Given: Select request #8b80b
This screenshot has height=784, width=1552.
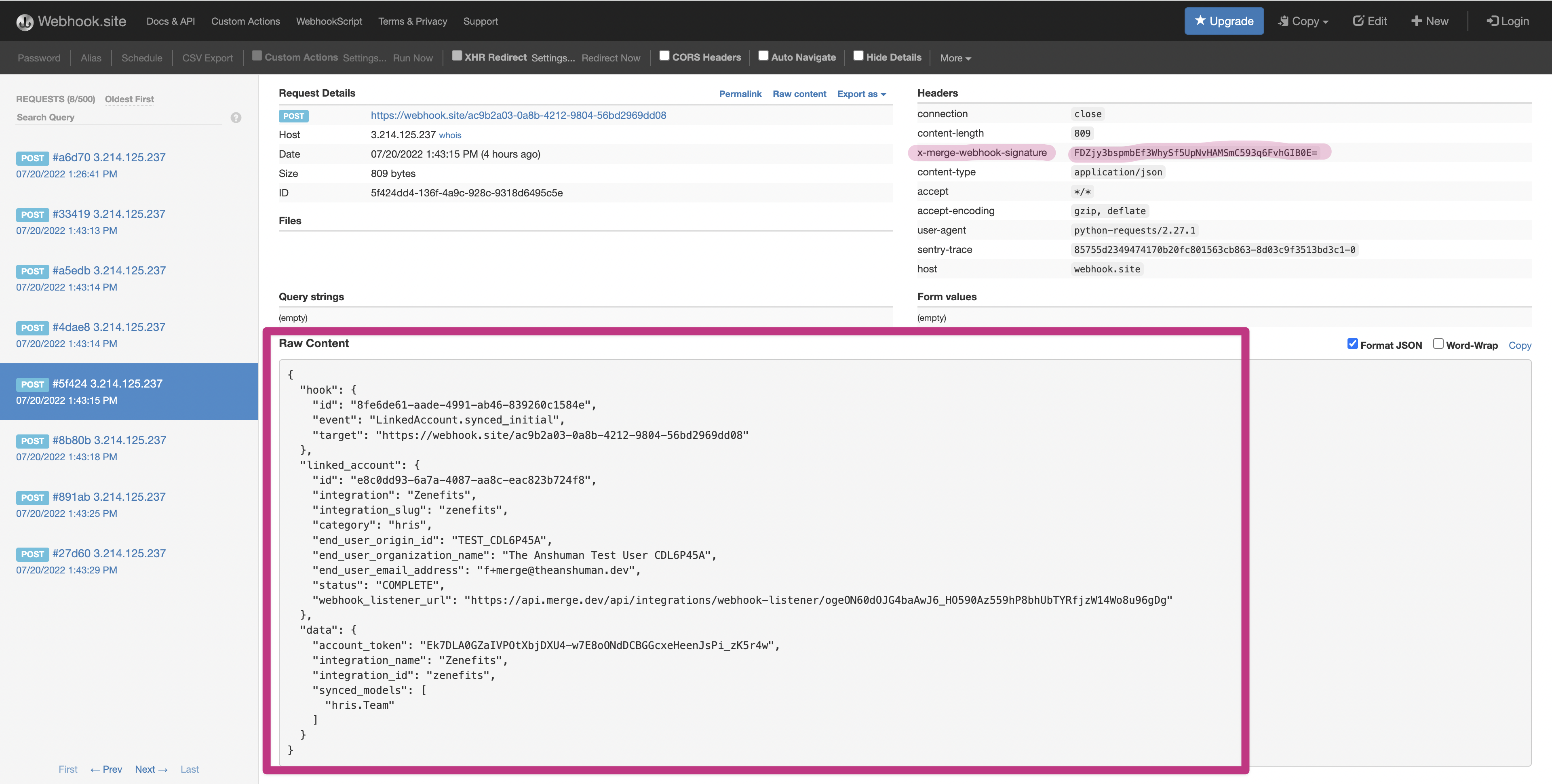Looking at the screenshot, I should (129, 448).
